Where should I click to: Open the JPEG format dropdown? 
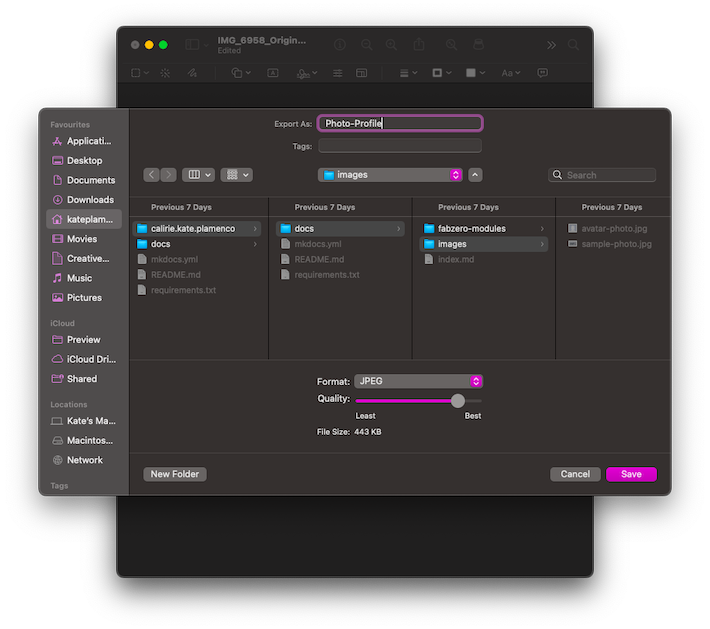418,381
